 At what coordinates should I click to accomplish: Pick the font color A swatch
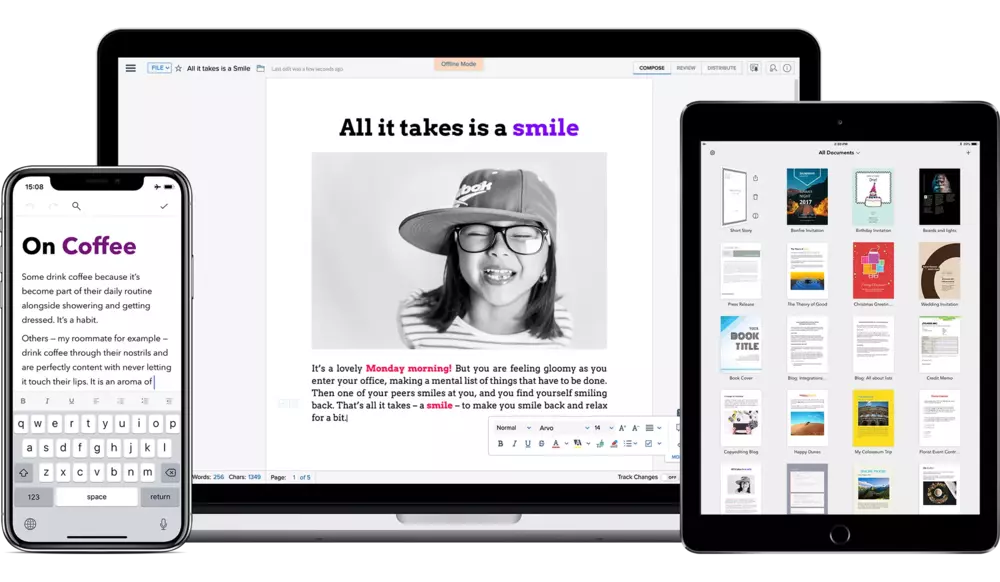pyautogui.click(x=555, y=444)
